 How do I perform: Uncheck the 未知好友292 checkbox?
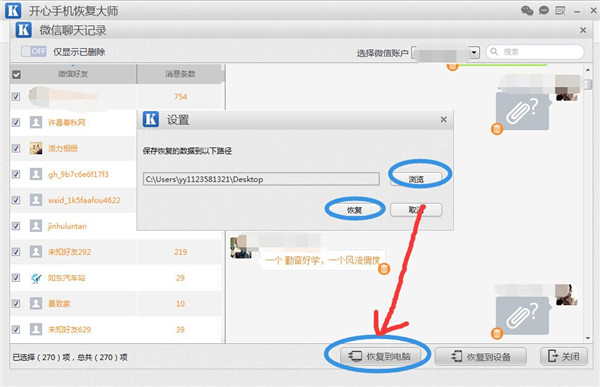(16, 252)
